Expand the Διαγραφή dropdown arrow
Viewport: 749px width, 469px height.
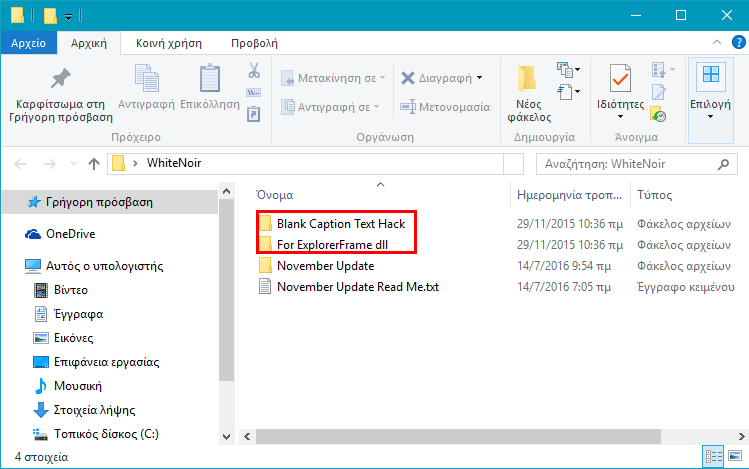(480, 77)
